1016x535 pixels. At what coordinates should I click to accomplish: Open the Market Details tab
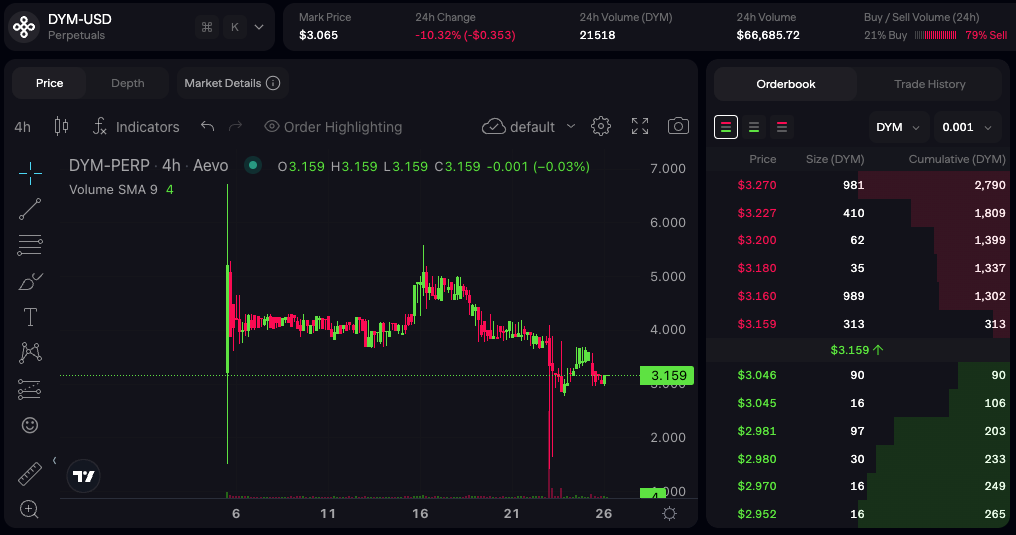pos(233,83)
